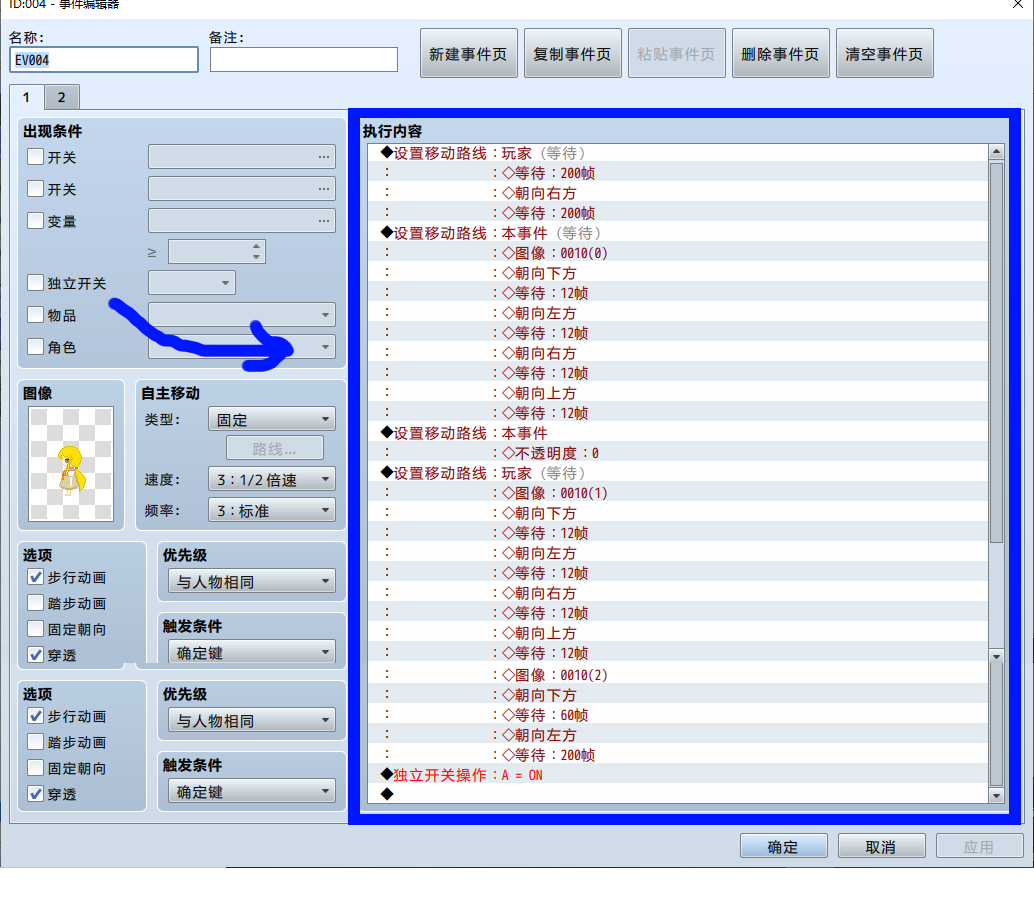Select the 图像：0010(0) command row
1034x899 pixels.
(x=678, y=253)
